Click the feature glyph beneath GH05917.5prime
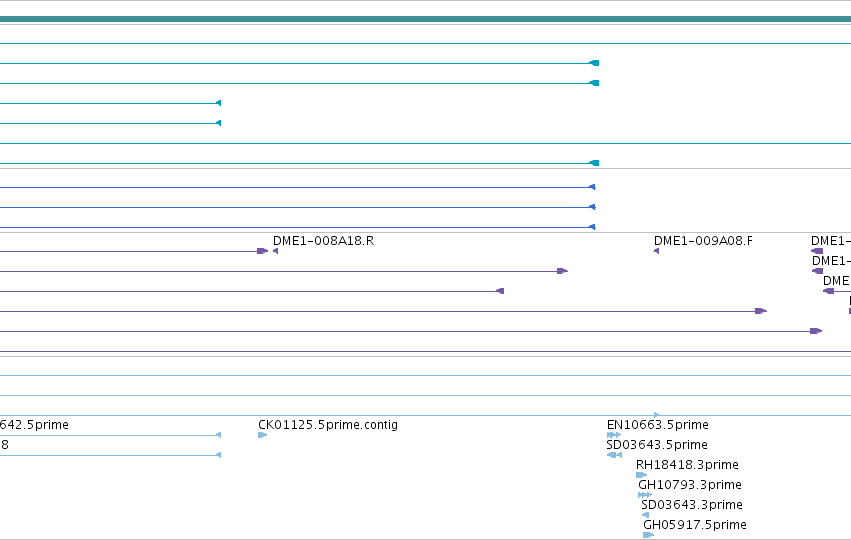The height and width of the screenshot is (540, 851). pos(649,535)
